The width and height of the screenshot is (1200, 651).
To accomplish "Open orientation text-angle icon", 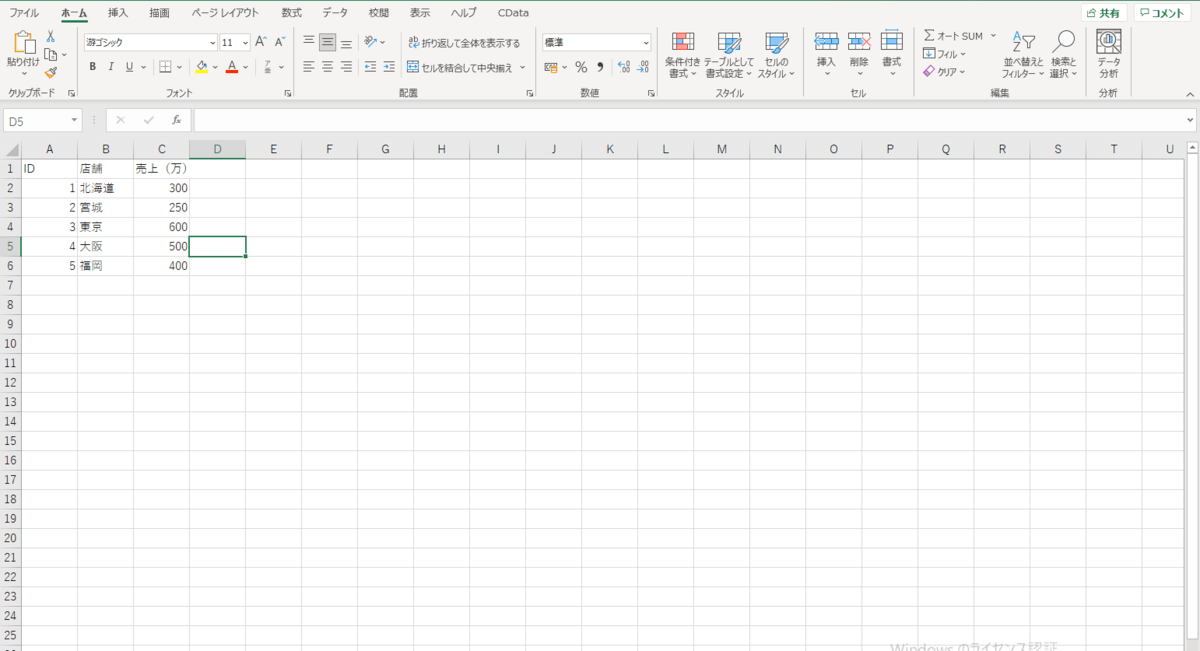I will [370, 42].
